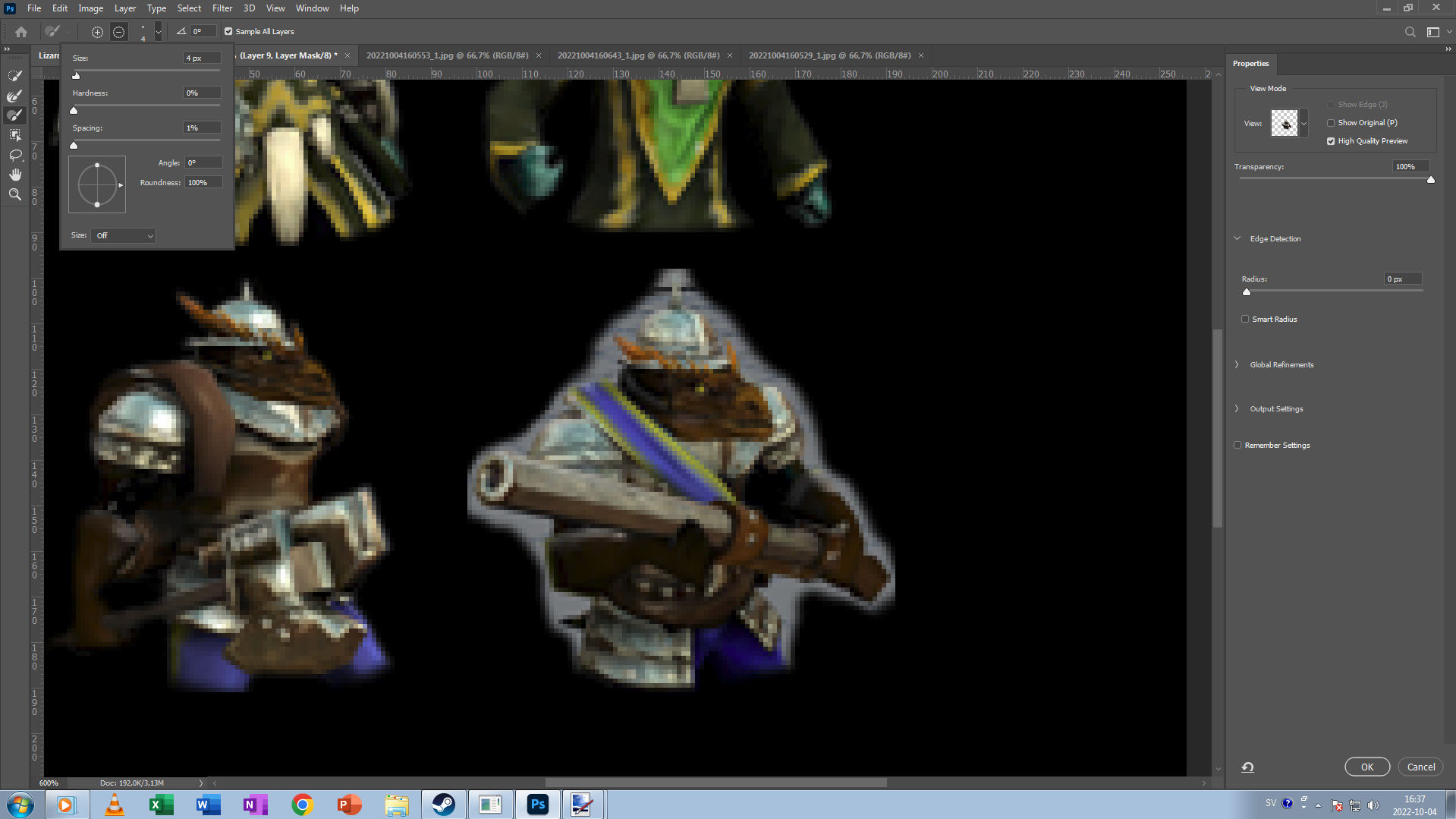Click the Transparency slider handle

tap(1431, 180)
